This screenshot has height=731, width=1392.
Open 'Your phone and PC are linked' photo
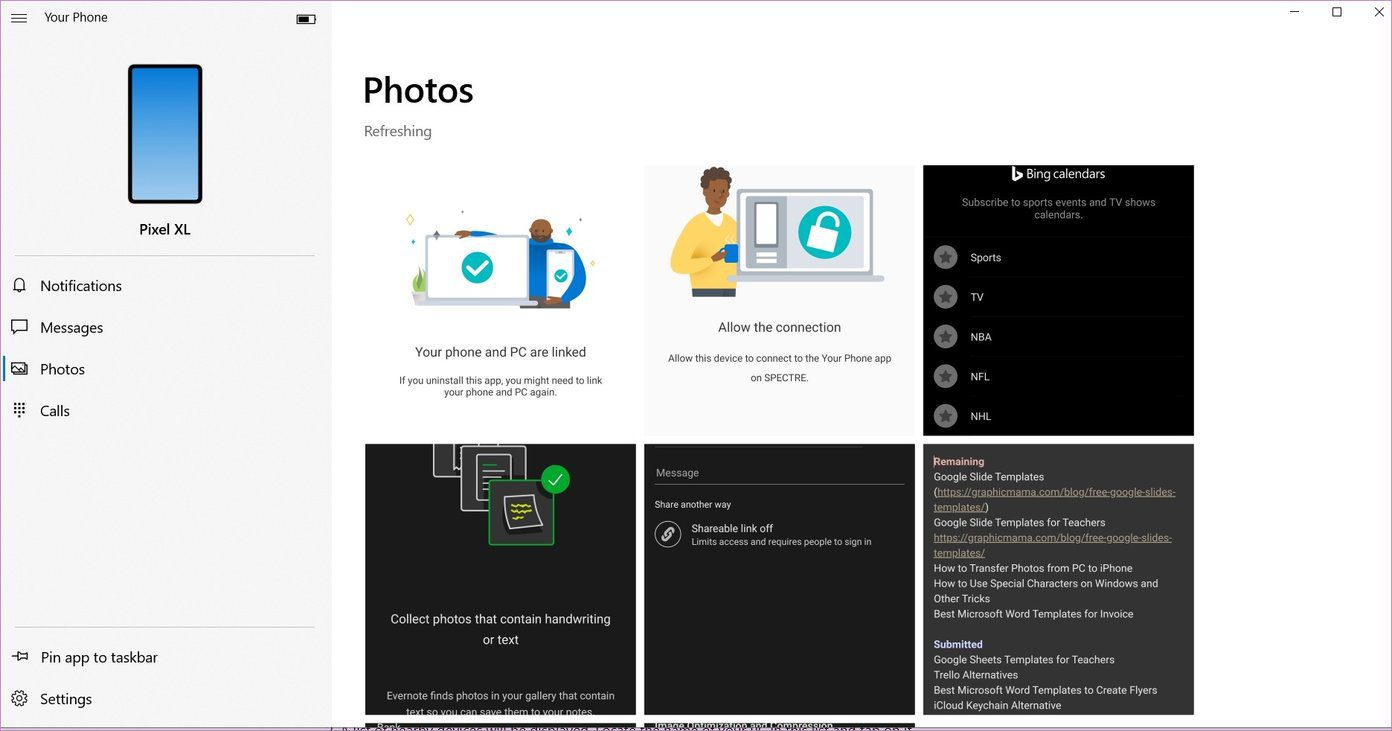(x=500, y=300)
